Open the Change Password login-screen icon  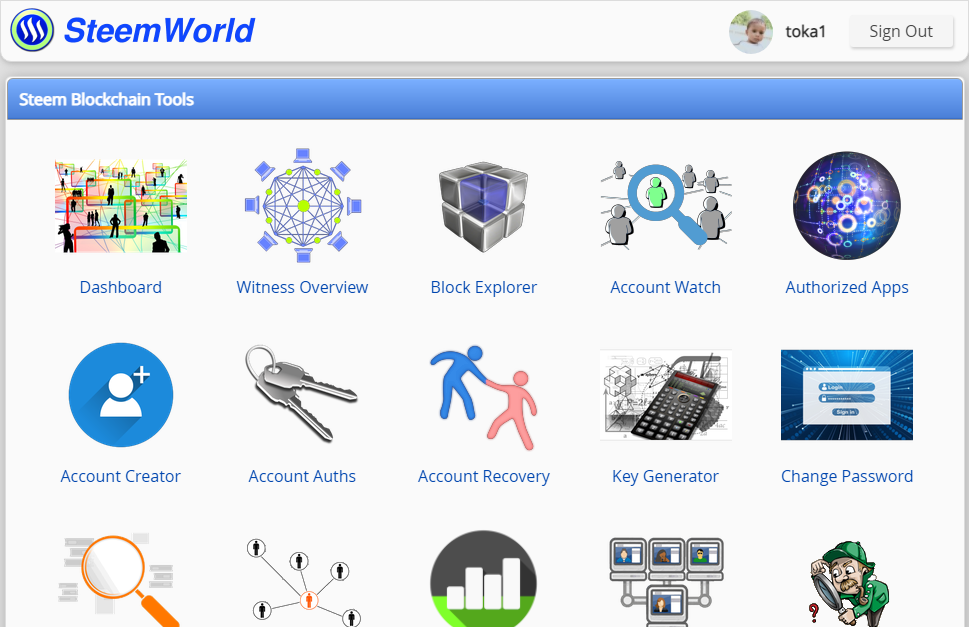point(847,395)
